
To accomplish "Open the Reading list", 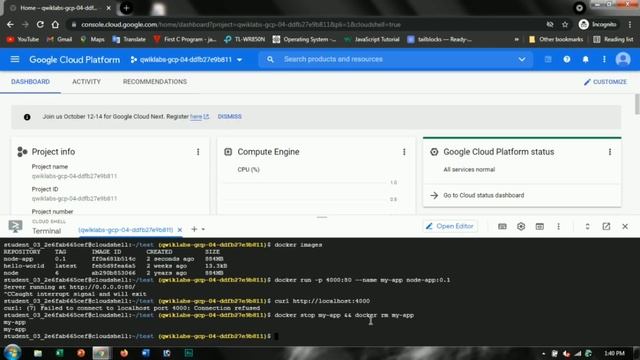I will point(613,40).
